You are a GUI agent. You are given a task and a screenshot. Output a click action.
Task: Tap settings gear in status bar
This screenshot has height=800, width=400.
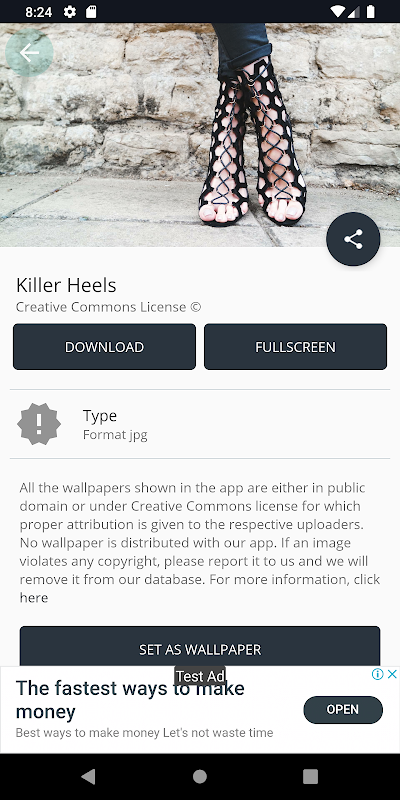pos(69,12)
